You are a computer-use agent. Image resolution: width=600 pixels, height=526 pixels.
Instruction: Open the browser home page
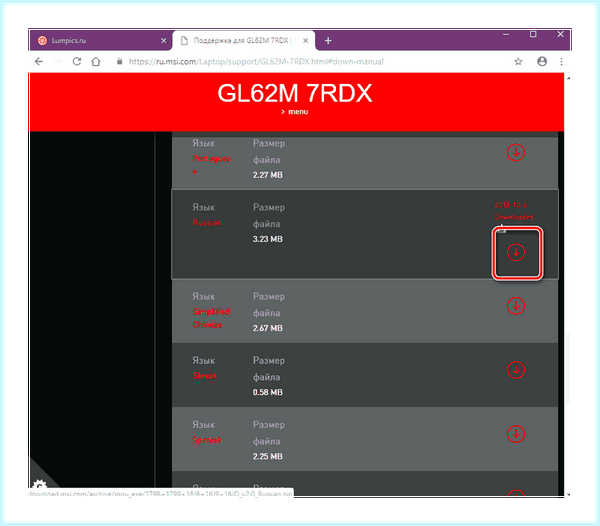pos(96,61)
